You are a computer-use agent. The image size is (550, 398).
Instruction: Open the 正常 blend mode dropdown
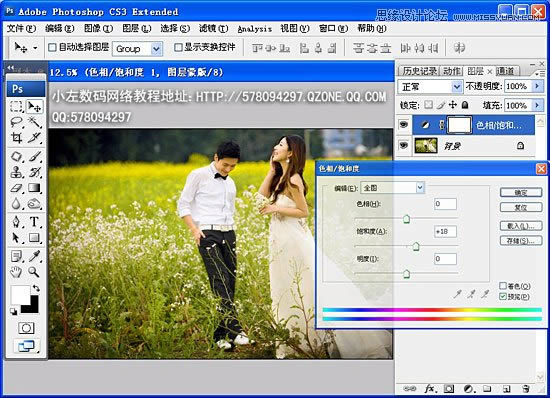(430, 86)
